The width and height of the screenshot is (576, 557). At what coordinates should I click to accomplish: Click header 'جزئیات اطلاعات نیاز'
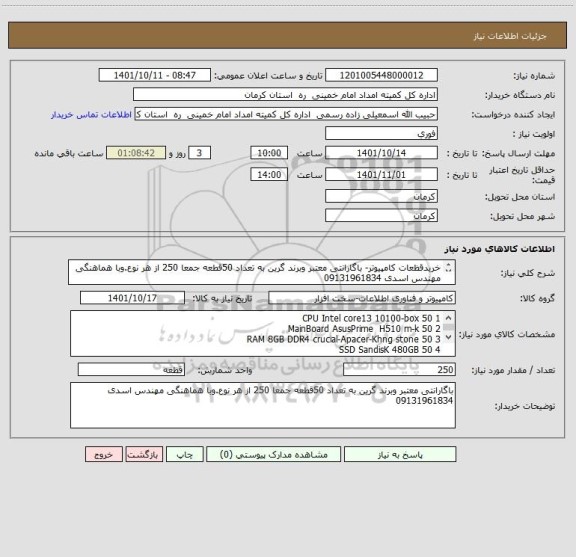(x=510, y=36)
